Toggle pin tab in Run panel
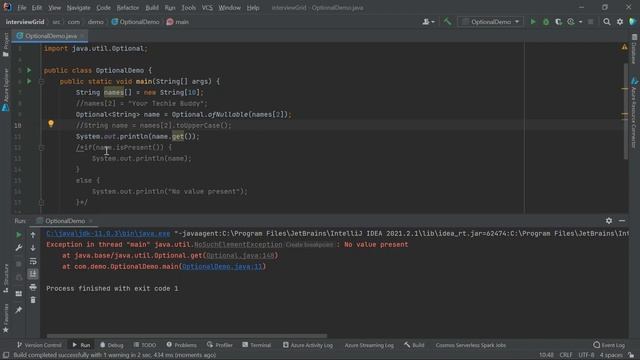Screen dimensions: 640x360 (x=19, y=310)
